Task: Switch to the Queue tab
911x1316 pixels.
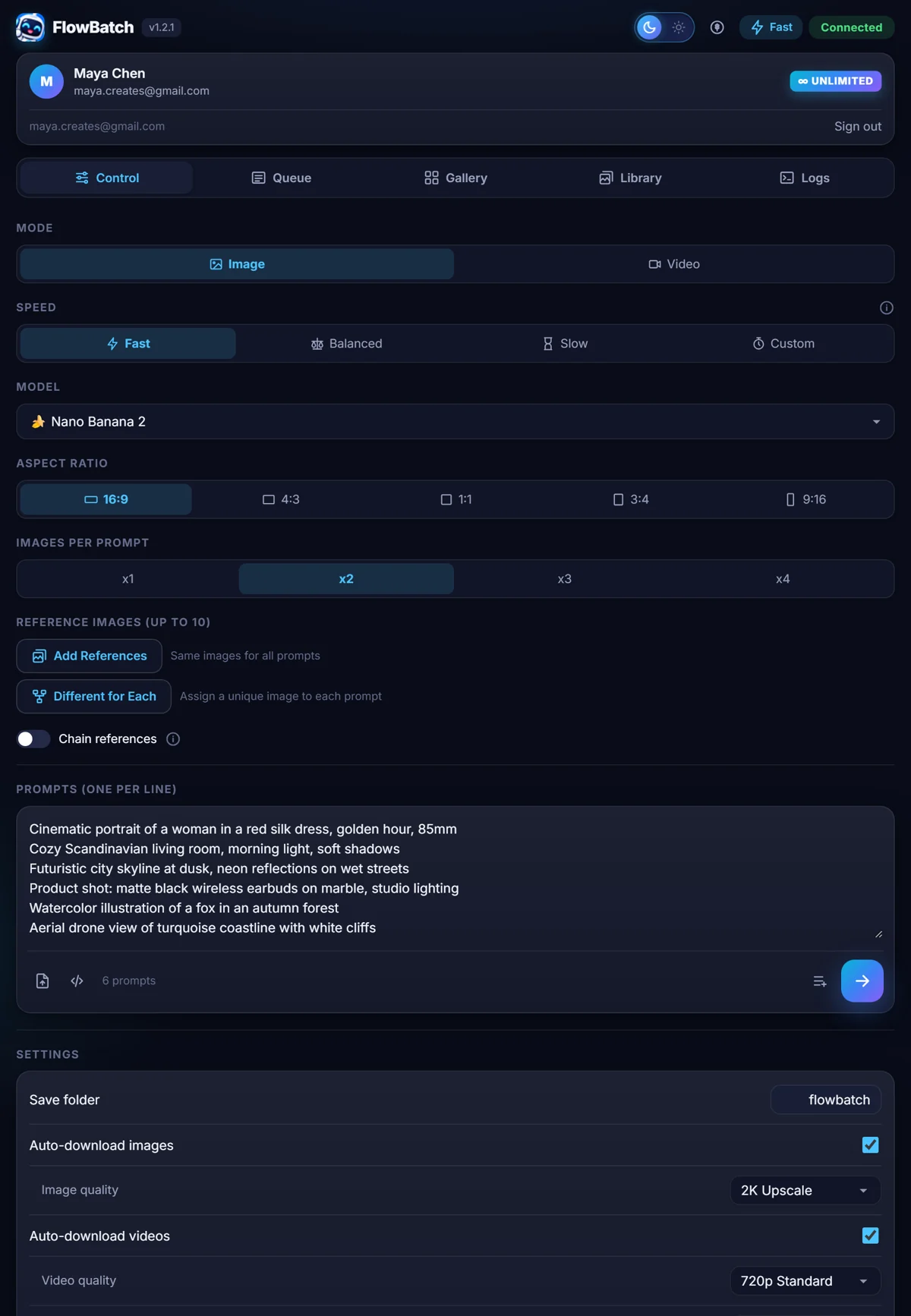Action: tap(281, 178)
